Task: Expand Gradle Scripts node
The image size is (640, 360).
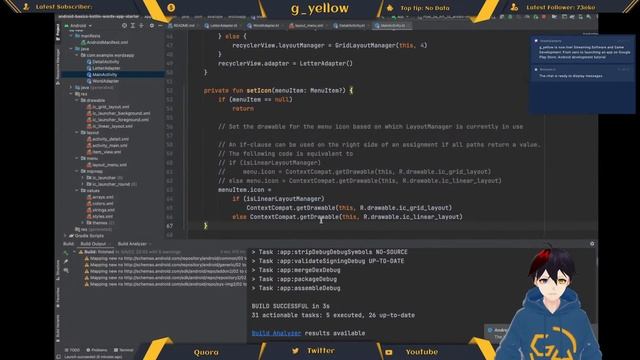Action: (65, 236)
